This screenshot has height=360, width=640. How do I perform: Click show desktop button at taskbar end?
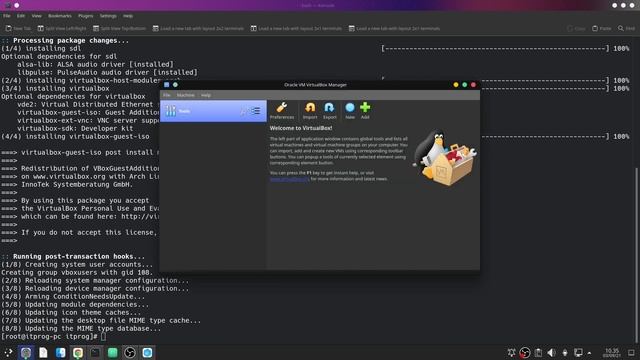coord(631,353)
